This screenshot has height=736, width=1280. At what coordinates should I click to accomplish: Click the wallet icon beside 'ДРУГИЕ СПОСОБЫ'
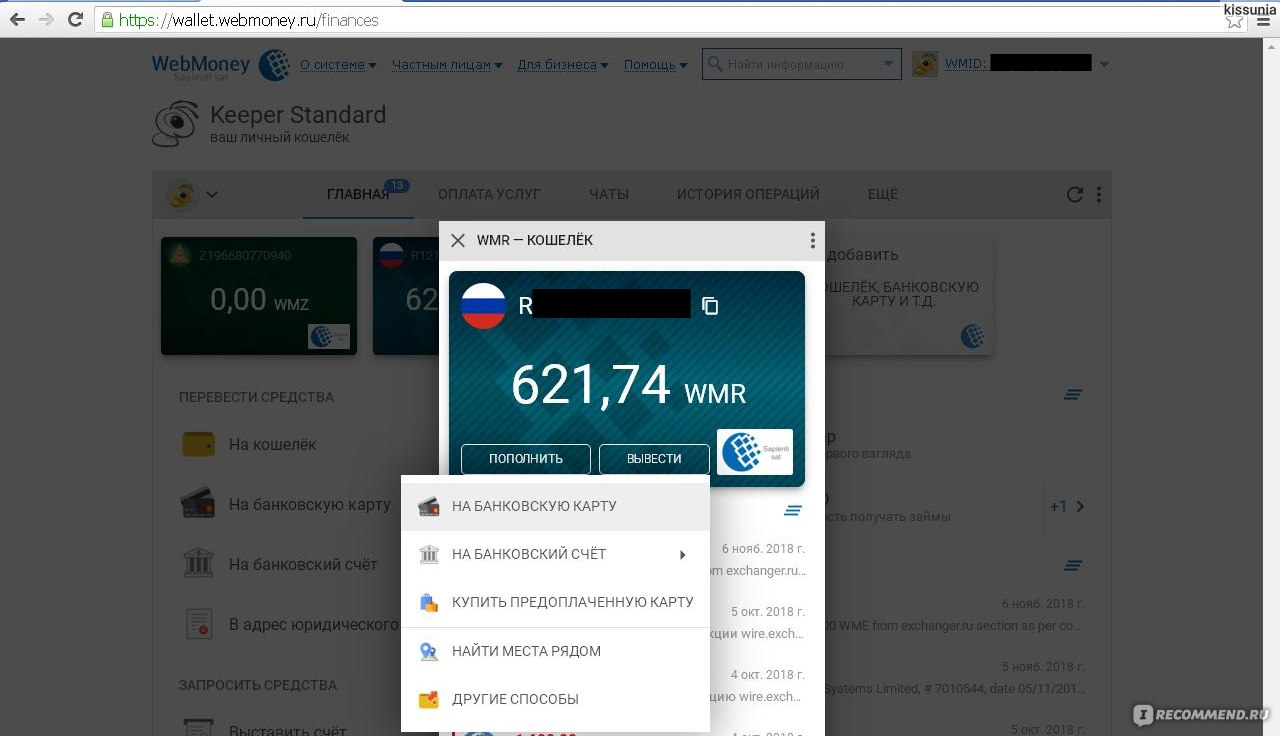(x=429, y=699)
